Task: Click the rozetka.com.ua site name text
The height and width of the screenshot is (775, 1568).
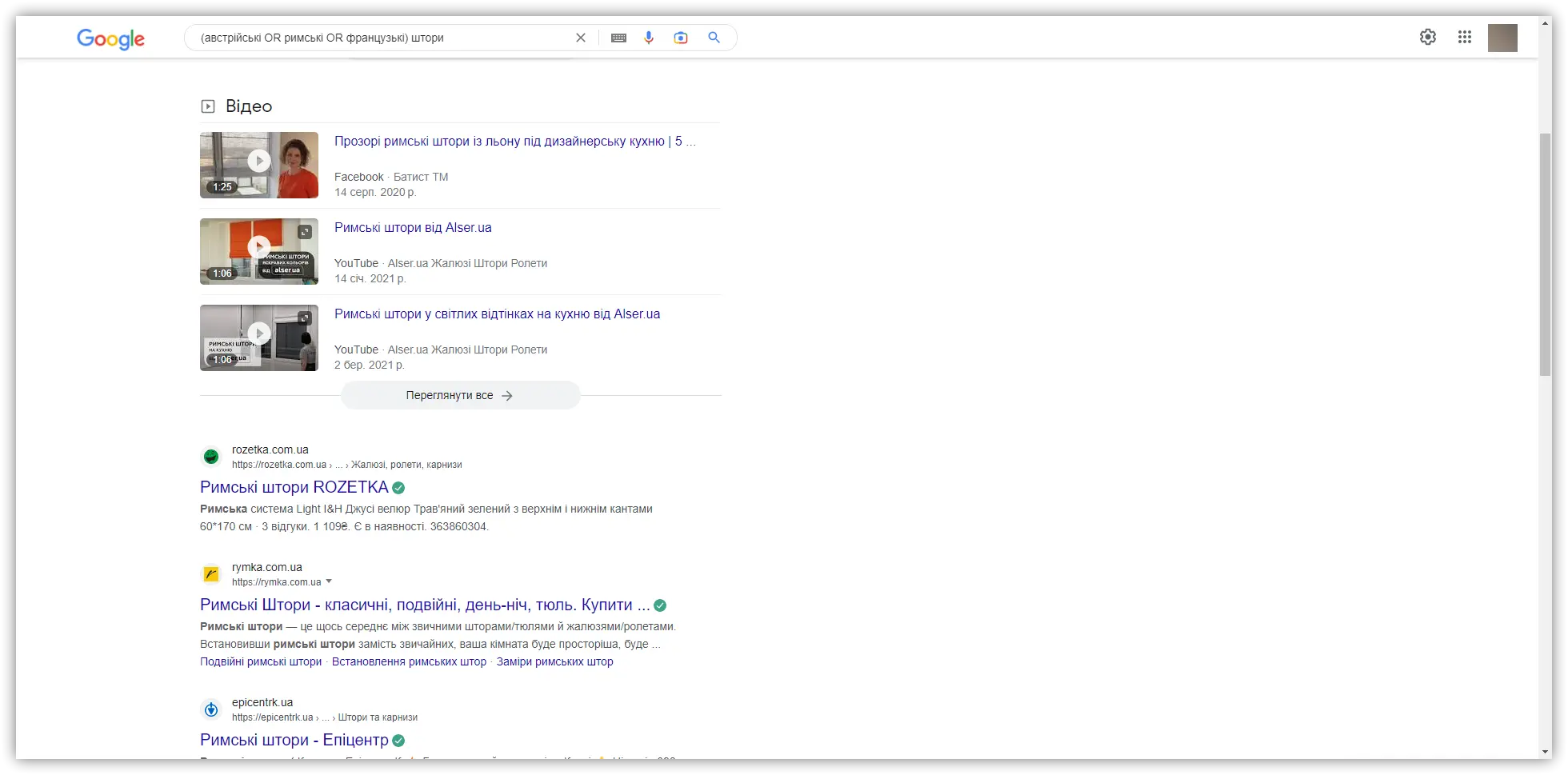Action: (x=270, y=449)
